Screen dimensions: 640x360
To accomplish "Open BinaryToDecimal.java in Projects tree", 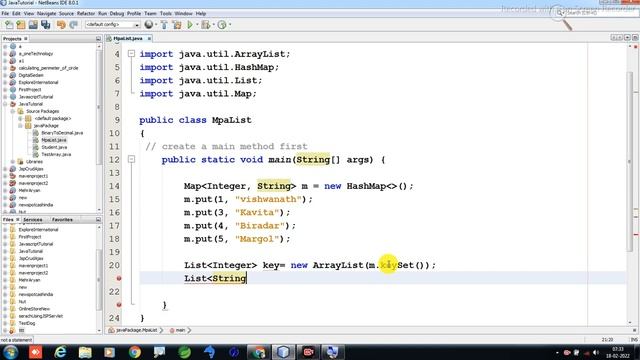I will [62, 133].
